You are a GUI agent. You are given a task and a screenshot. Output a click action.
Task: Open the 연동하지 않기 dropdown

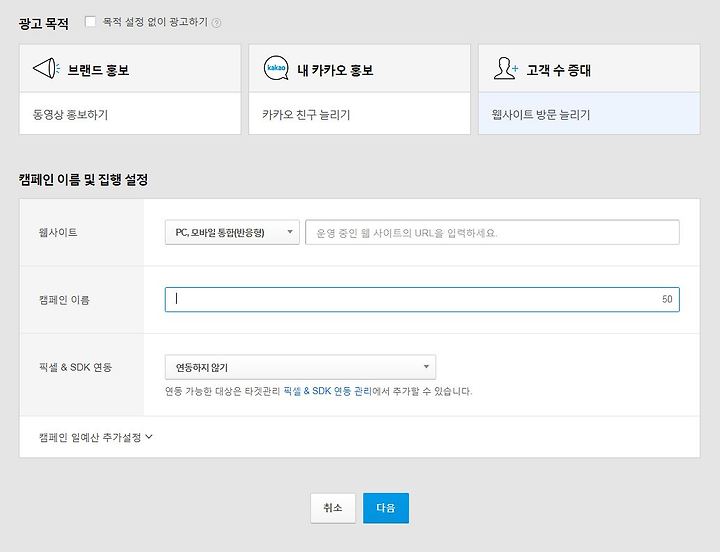[300, 367]
